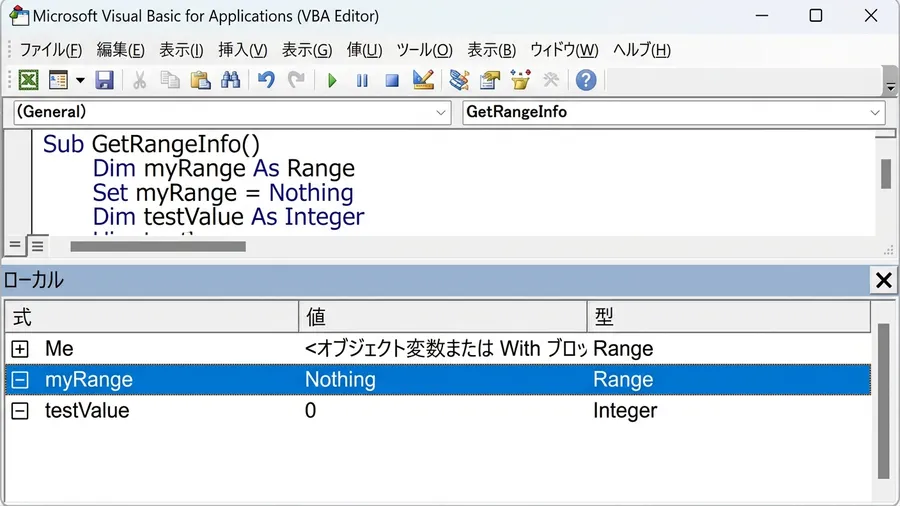Open the 表示(G) menu
The image size is (900, 506).
click(307, 50)
